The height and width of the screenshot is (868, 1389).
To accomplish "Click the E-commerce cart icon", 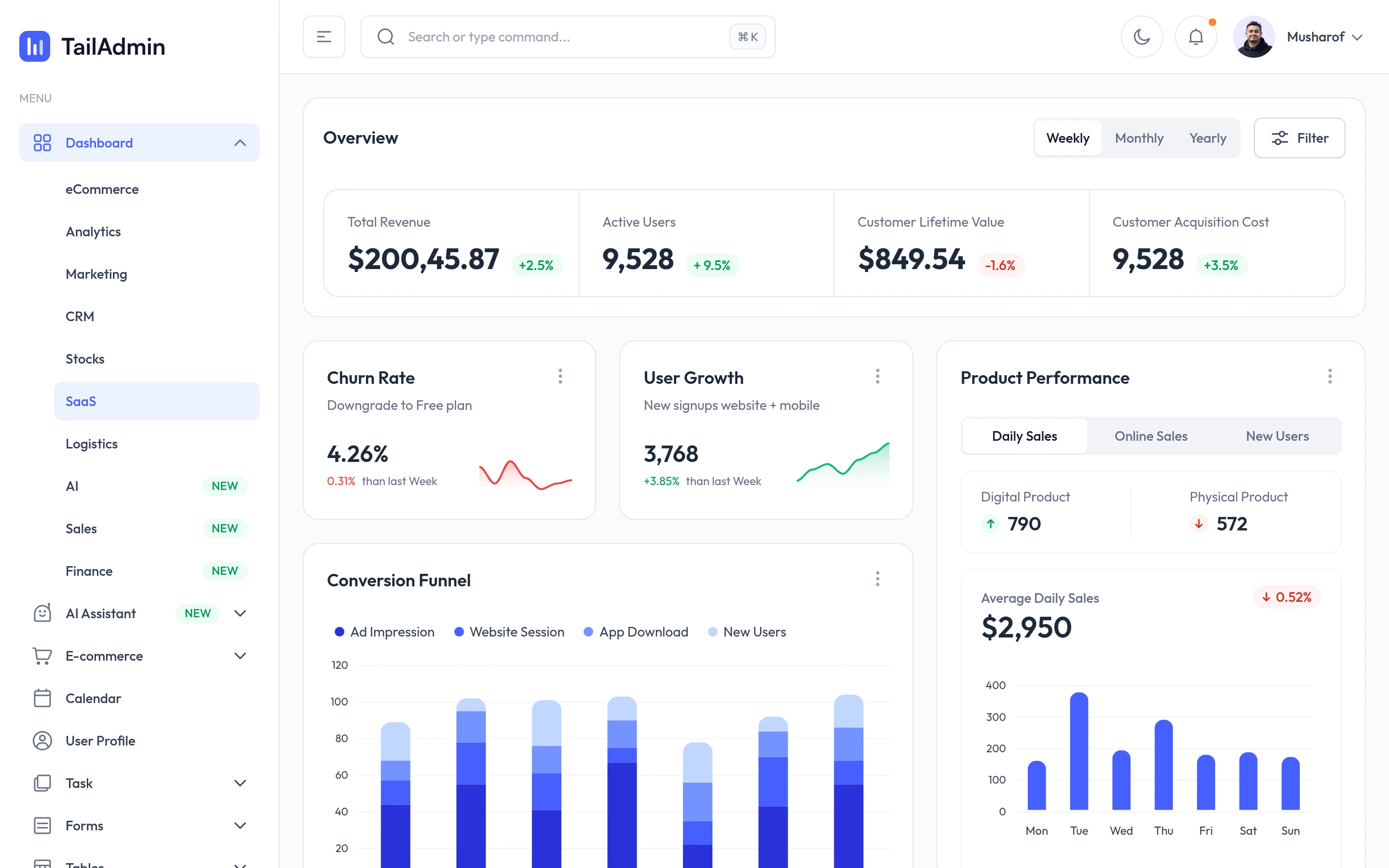I will [x=42, y=656].
